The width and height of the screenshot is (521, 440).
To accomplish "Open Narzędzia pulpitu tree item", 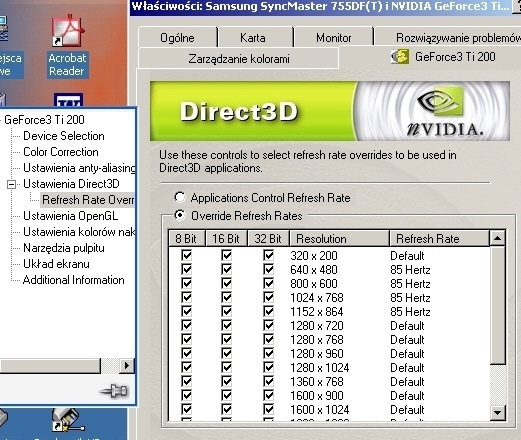I will (64, 248).
